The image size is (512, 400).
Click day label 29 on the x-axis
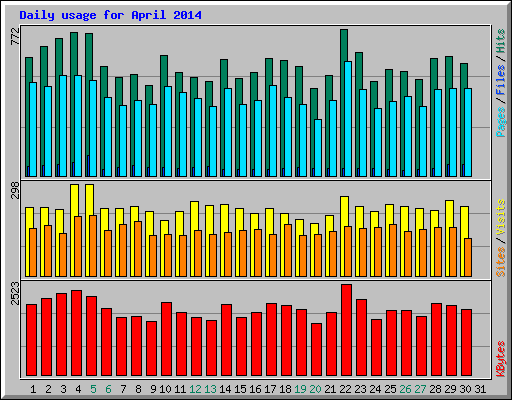[450, 389]
